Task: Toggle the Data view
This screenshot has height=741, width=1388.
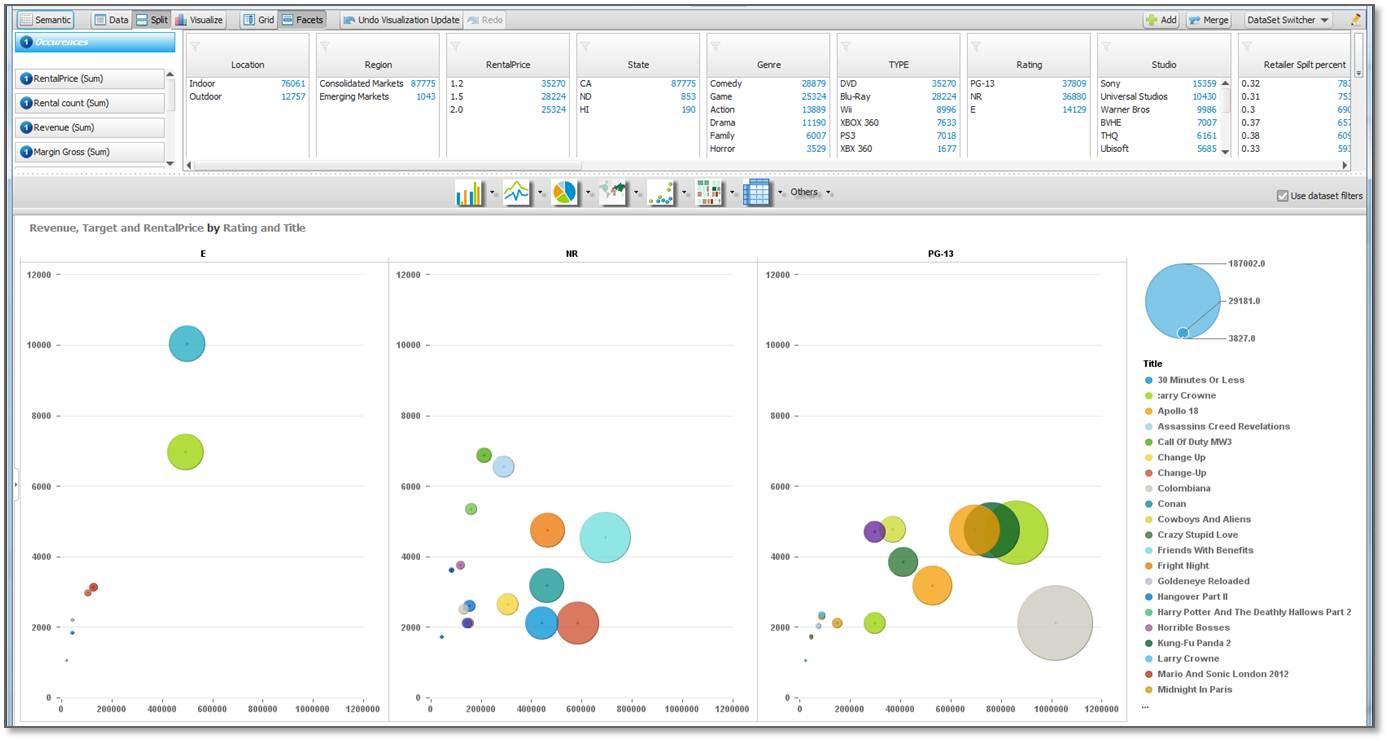Action: pyautogui.click(x=111, y=20)
